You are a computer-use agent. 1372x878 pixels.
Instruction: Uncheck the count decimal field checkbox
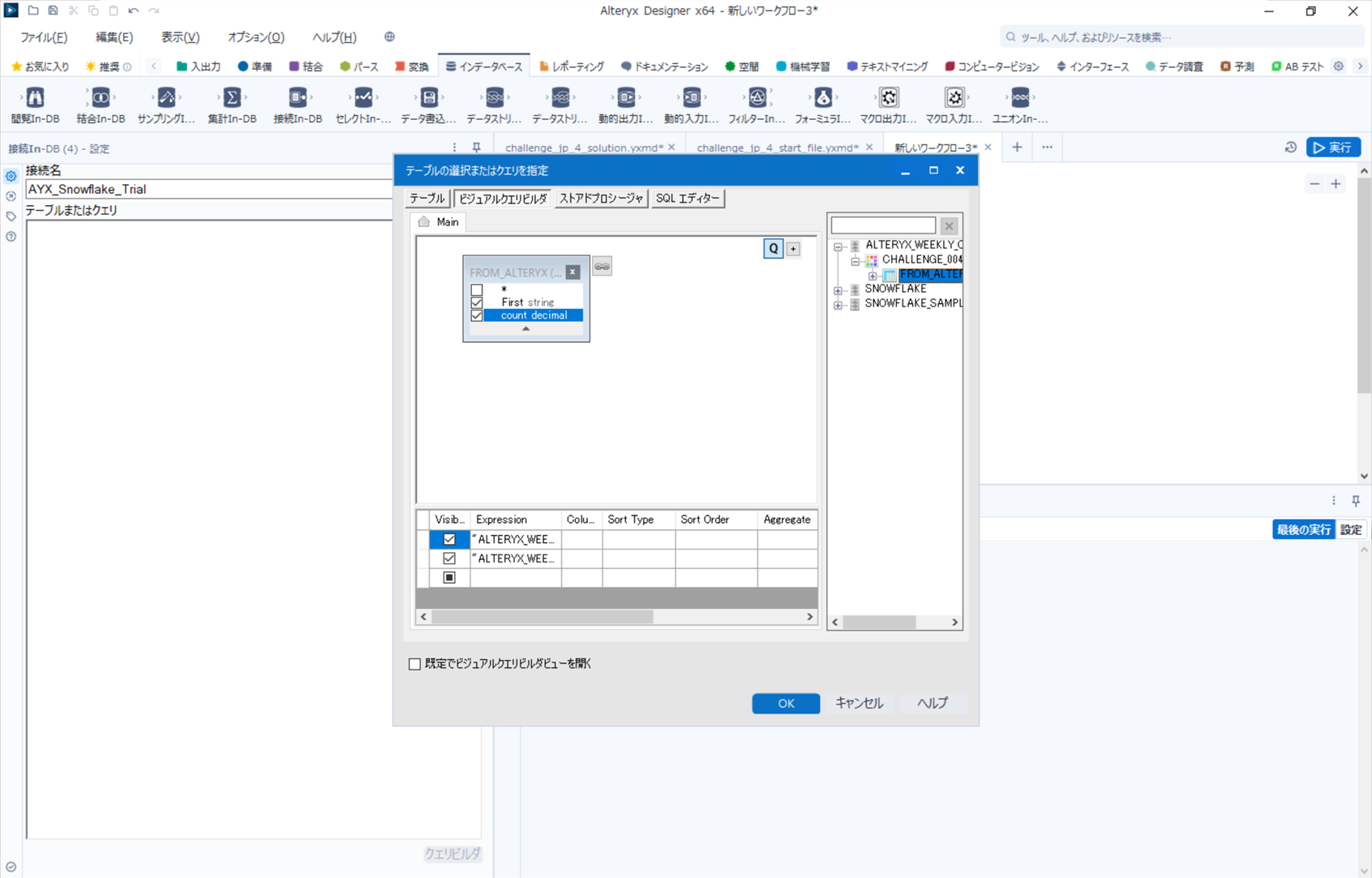(477, 315)
